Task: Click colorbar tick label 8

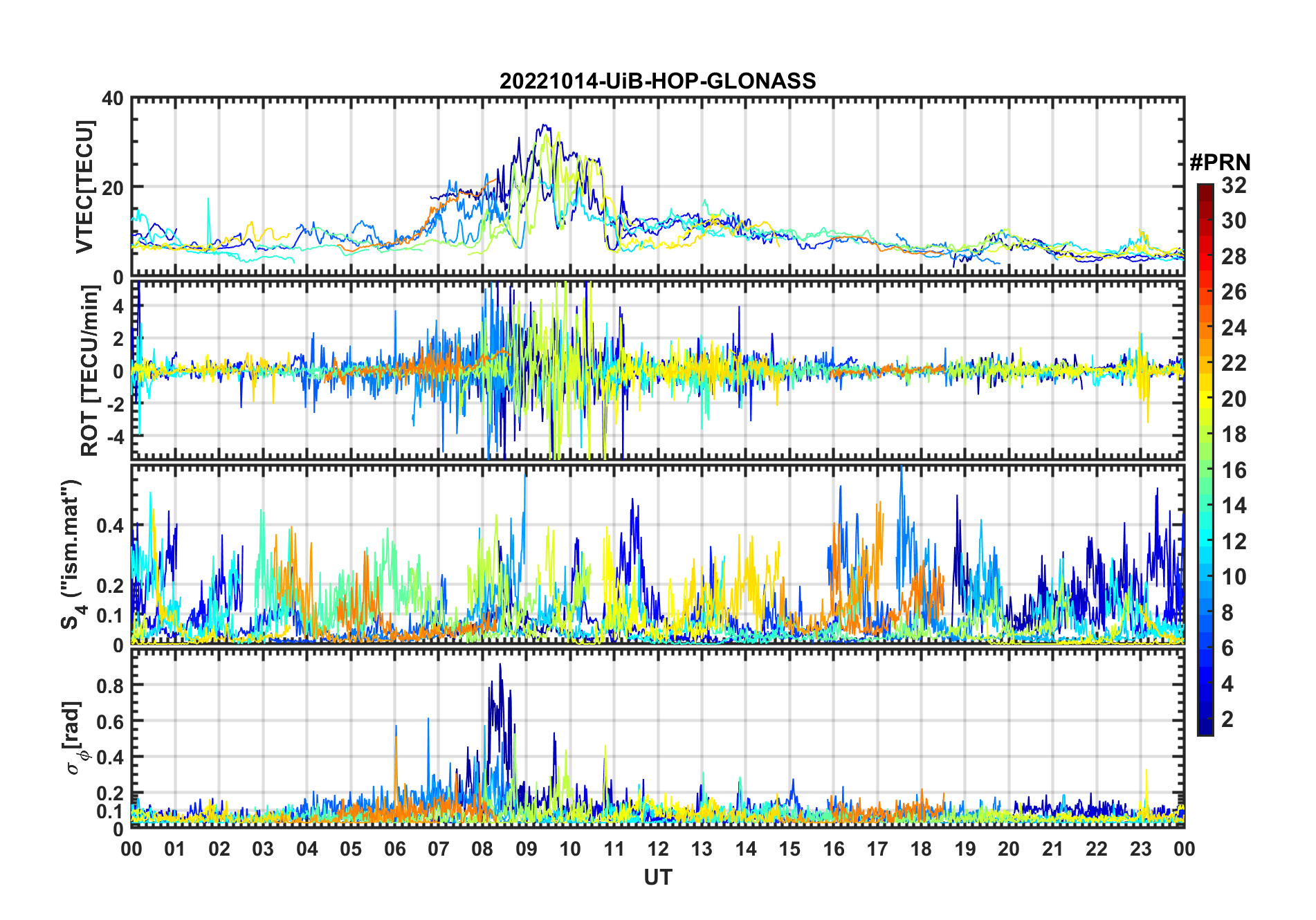Action: click(1227, 613)
